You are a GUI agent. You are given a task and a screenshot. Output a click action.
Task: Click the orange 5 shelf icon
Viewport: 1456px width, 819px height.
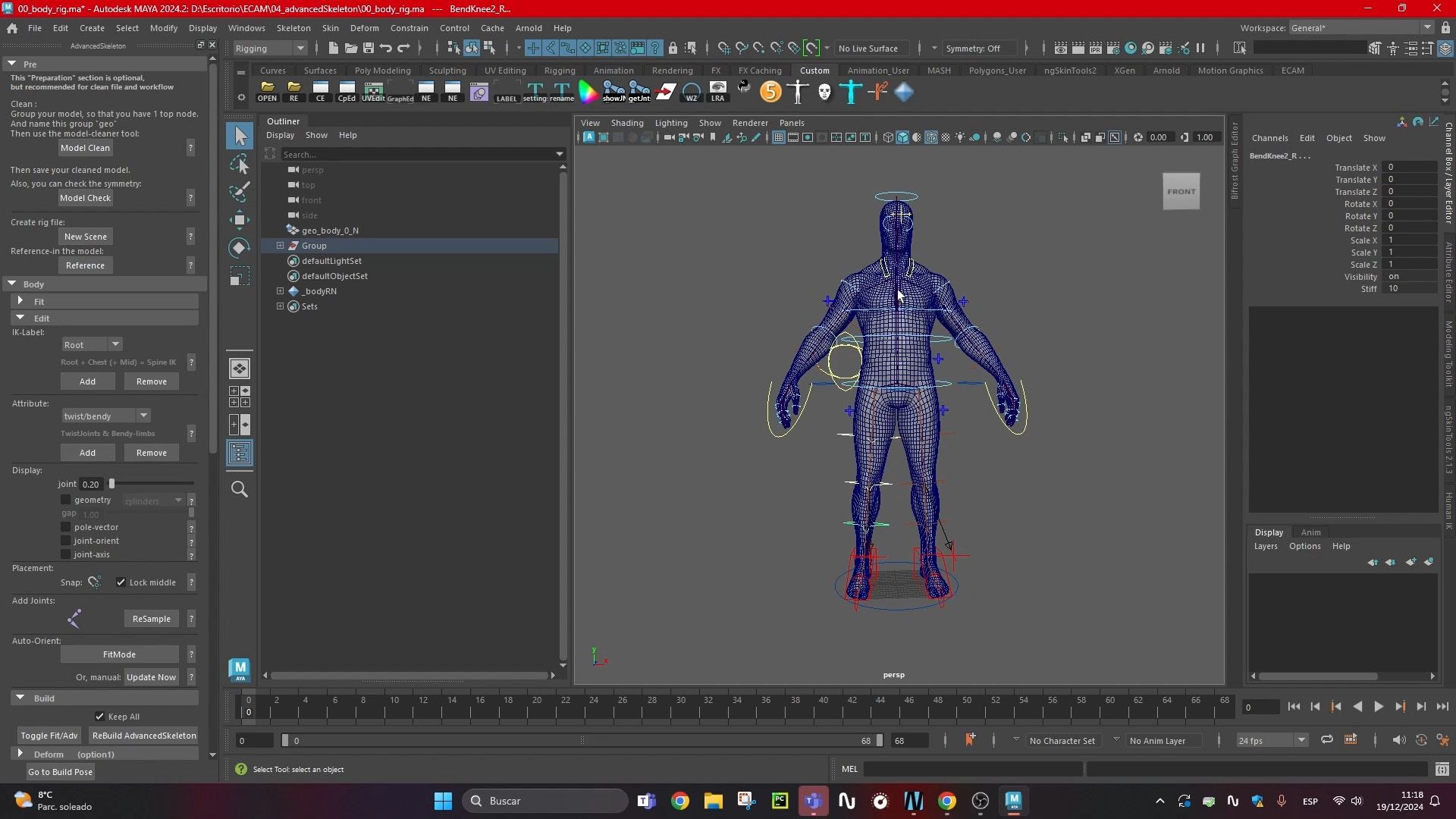pyautogui.click(x=770, y=93)
